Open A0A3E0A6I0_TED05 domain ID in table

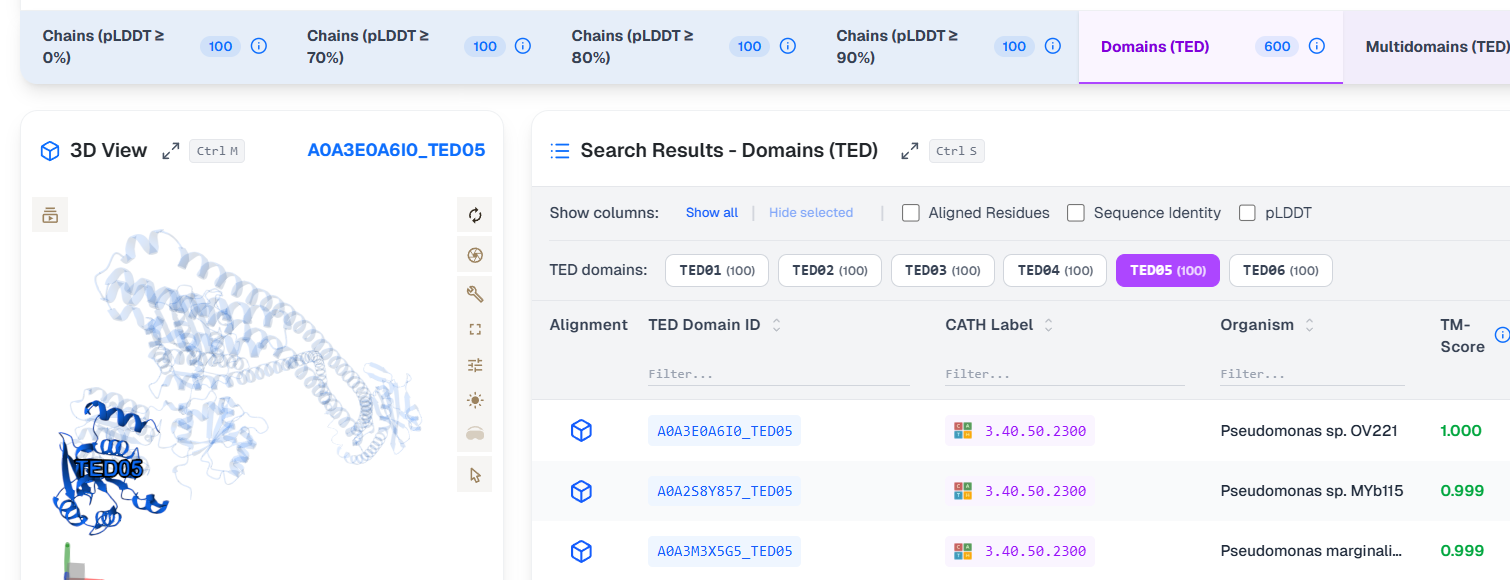pyautogui.click(x=724, y=431)
